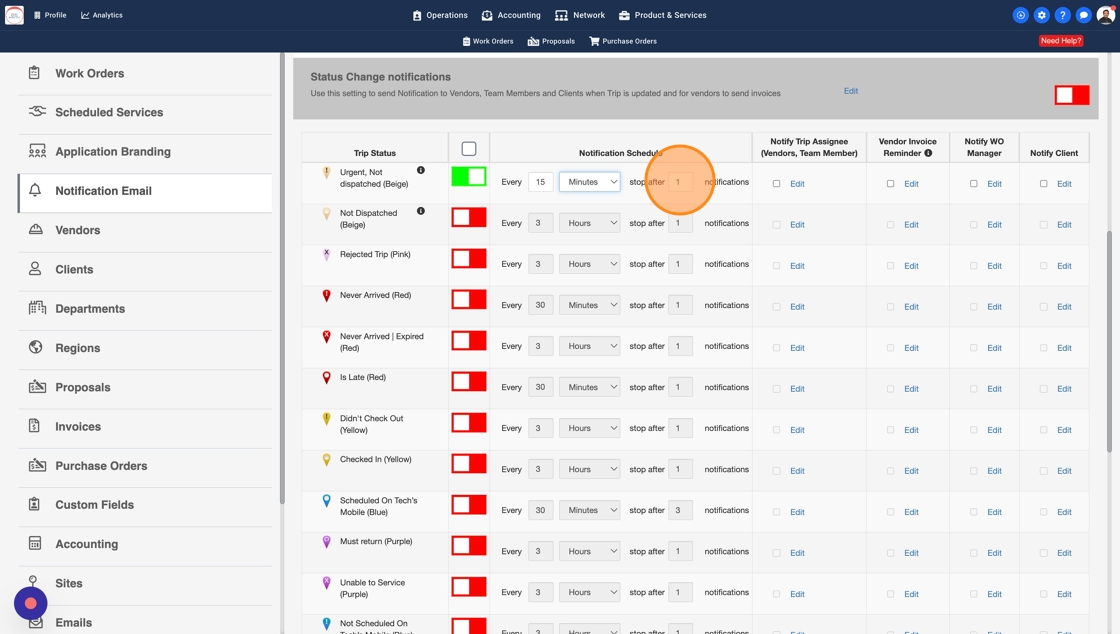Screen dimensions: 1120x634
Task: Click the settings gear icon in header
Action: 1041,15
